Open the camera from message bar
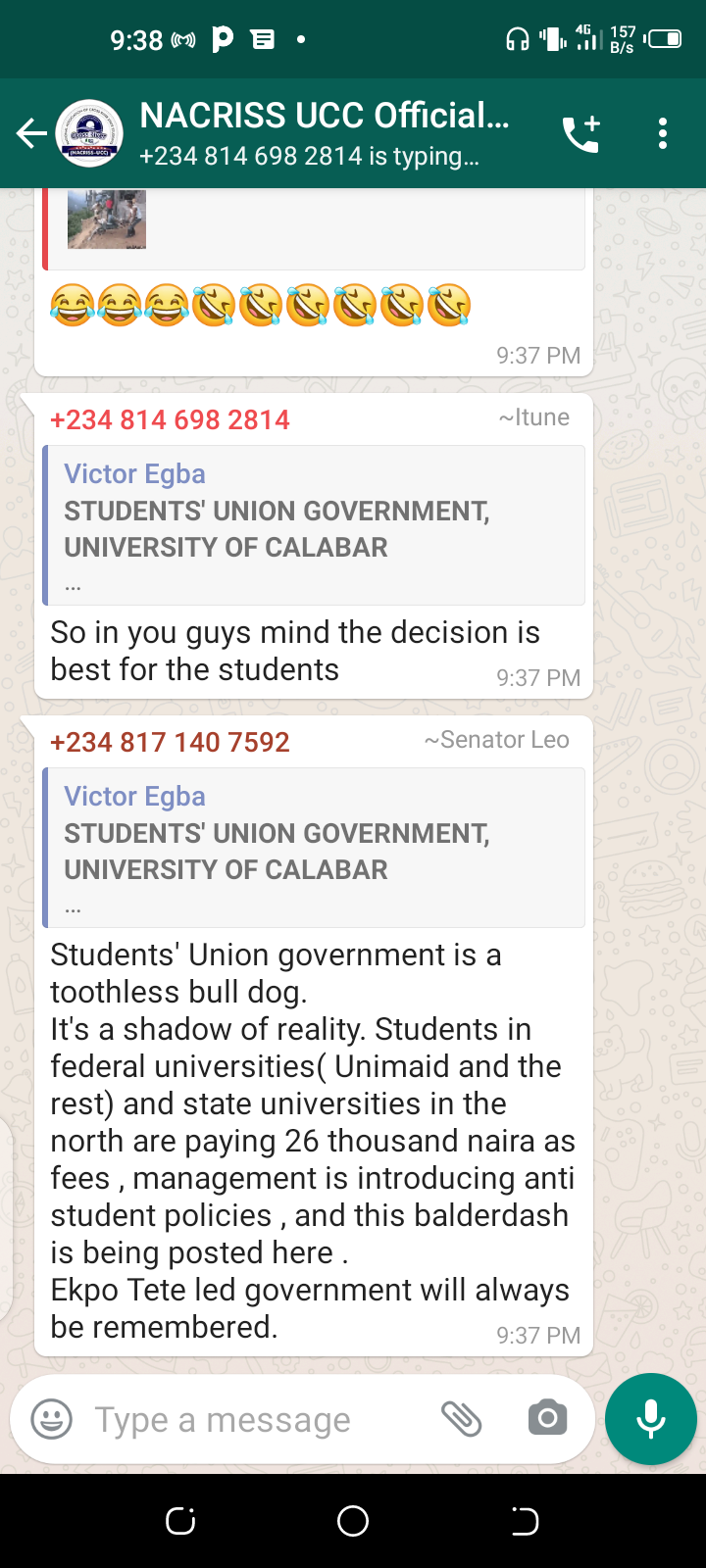706x1568 pixels. (x=547, y=1418)
